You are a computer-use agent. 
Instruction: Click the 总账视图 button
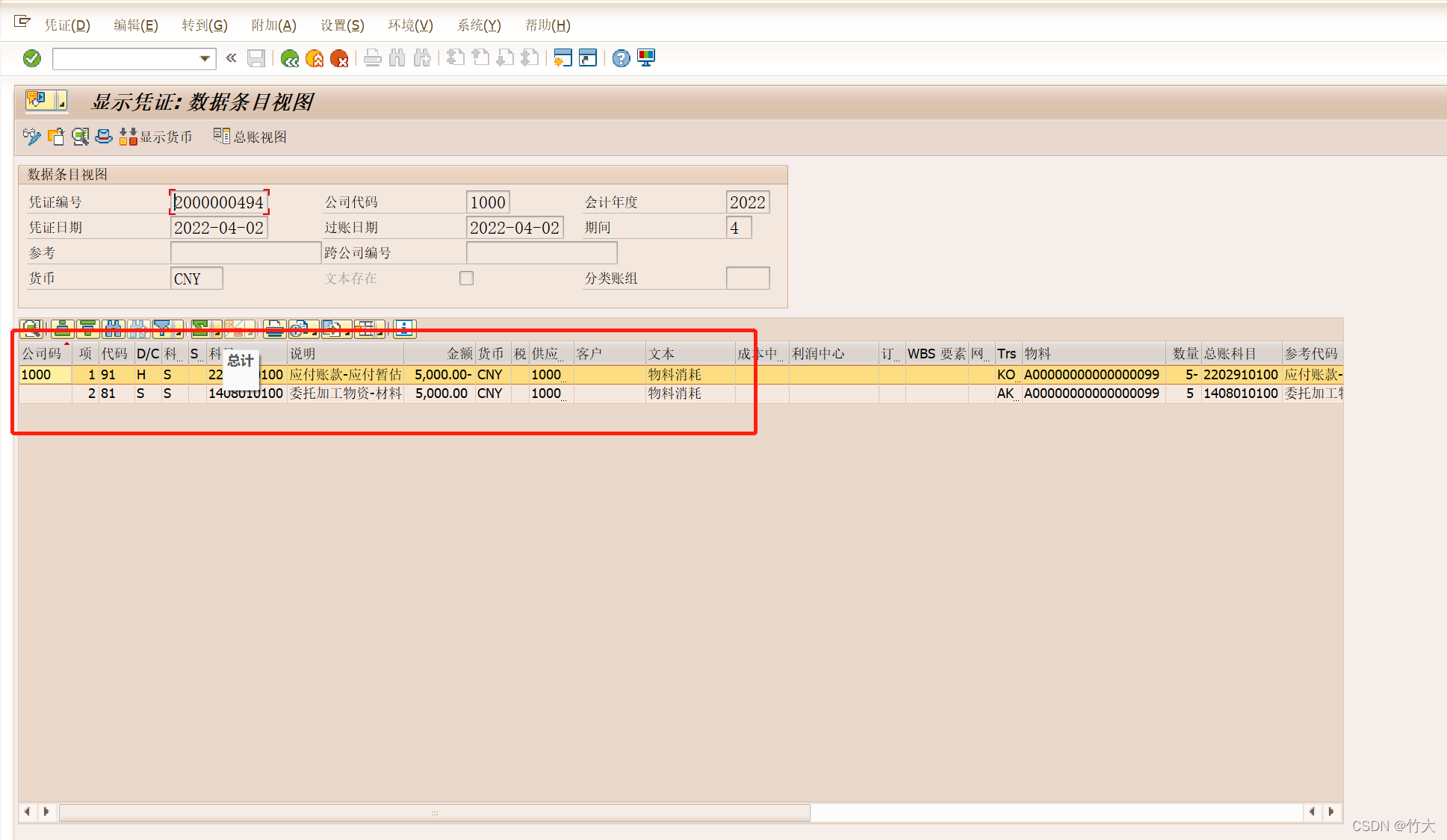click(x=250, y=137)
